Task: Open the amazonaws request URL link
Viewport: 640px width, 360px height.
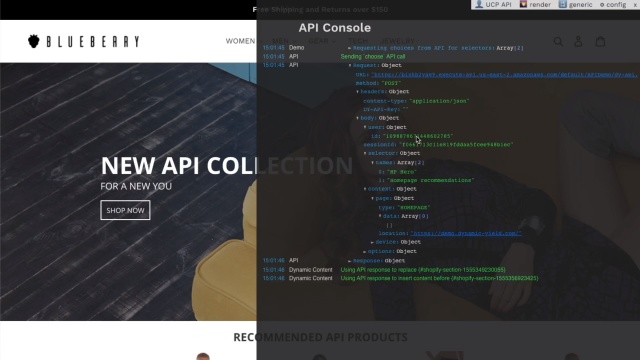Action: tap(504, 75)
